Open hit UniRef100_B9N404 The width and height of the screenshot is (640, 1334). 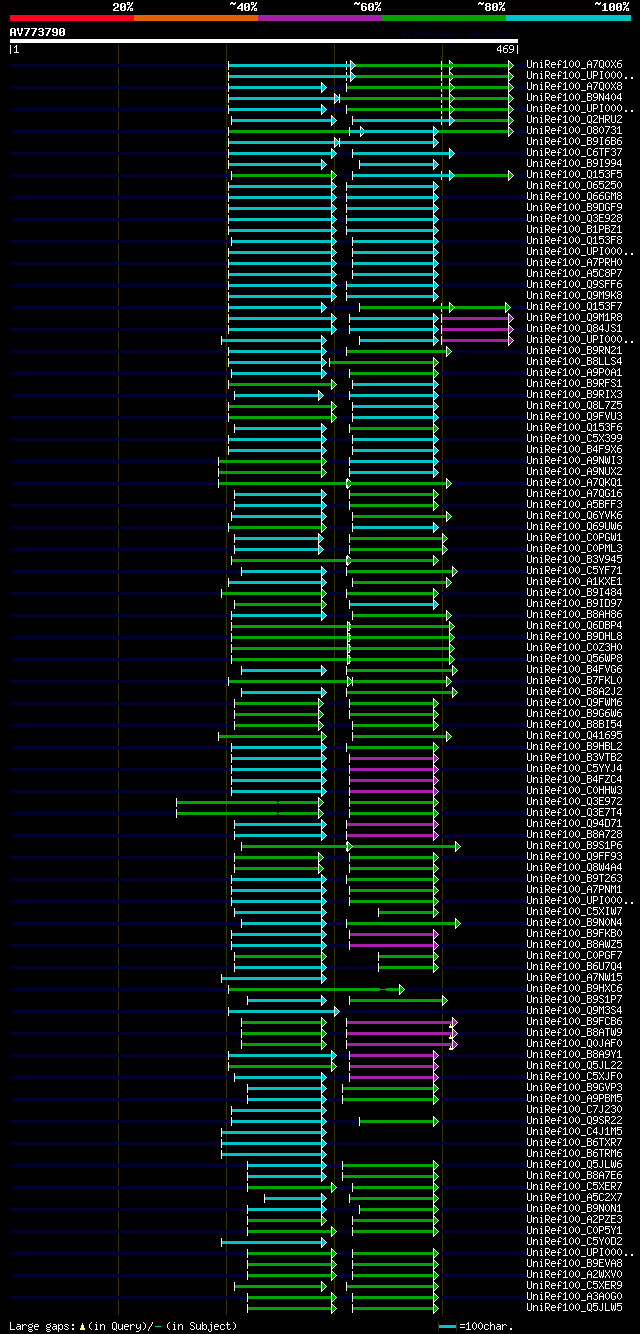[574, 98]
